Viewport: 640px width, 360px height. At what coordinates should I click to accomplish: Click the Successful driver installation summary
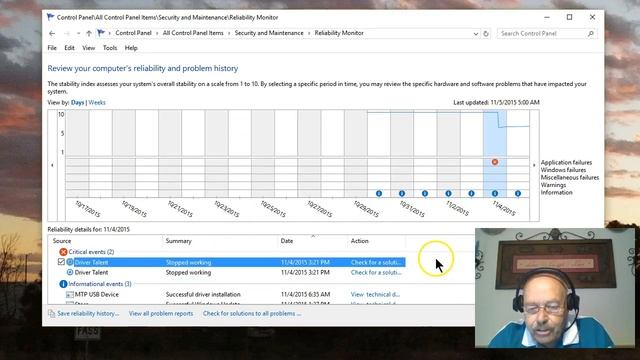coord(203,294)
